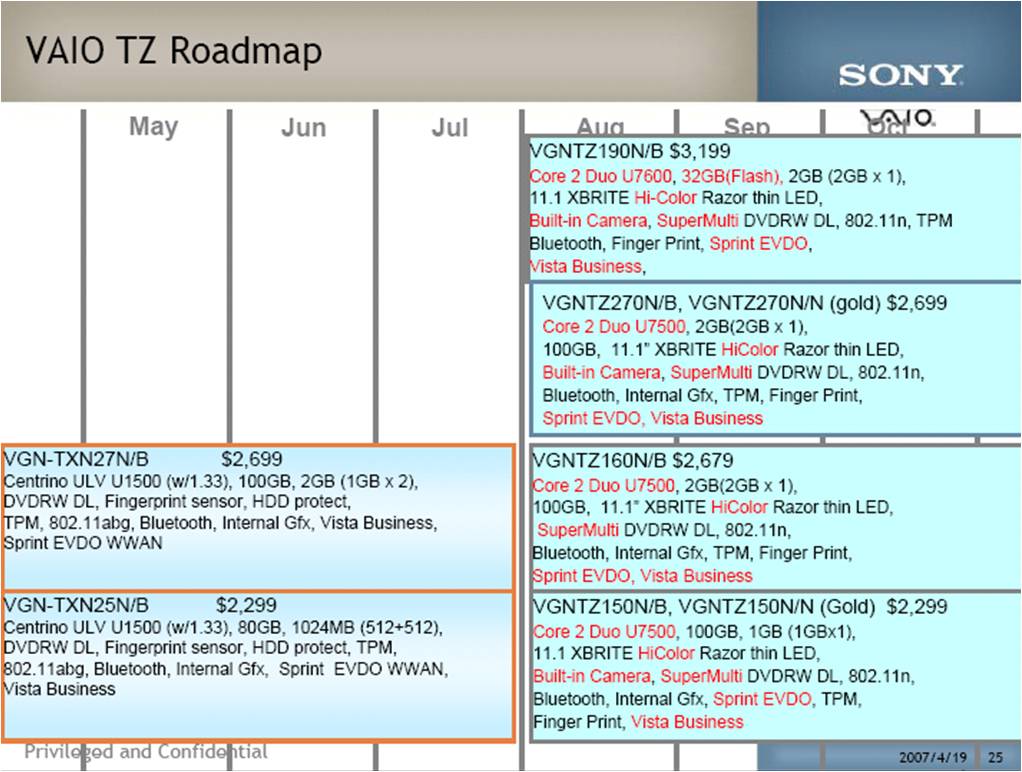The image size is (1022, 772).
Task: Click Vista Business line in TXN25N/B box
Action: click(59, 689)
